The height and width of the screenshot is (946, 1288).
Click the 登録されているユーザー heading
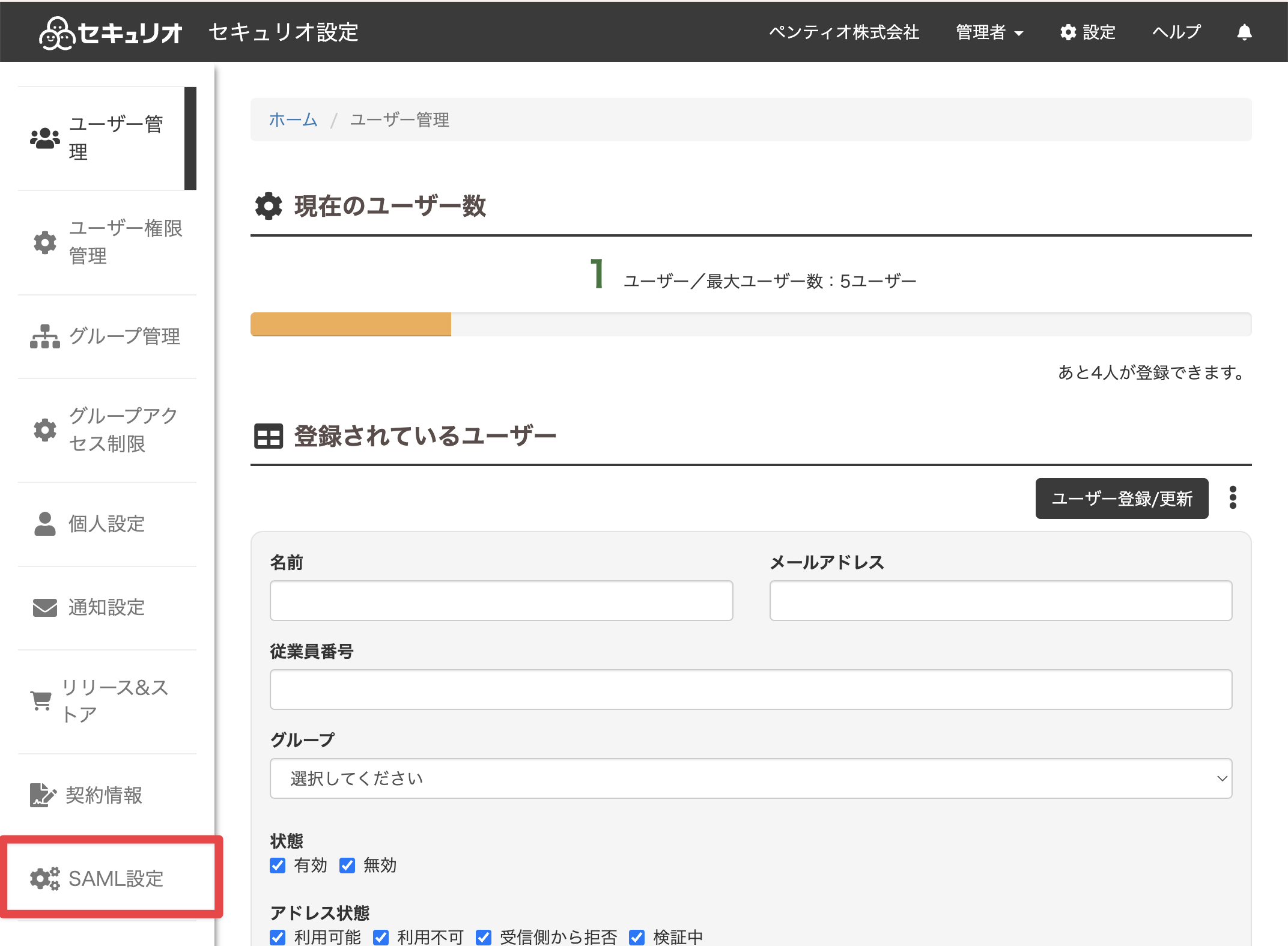[x=425, y=436]
